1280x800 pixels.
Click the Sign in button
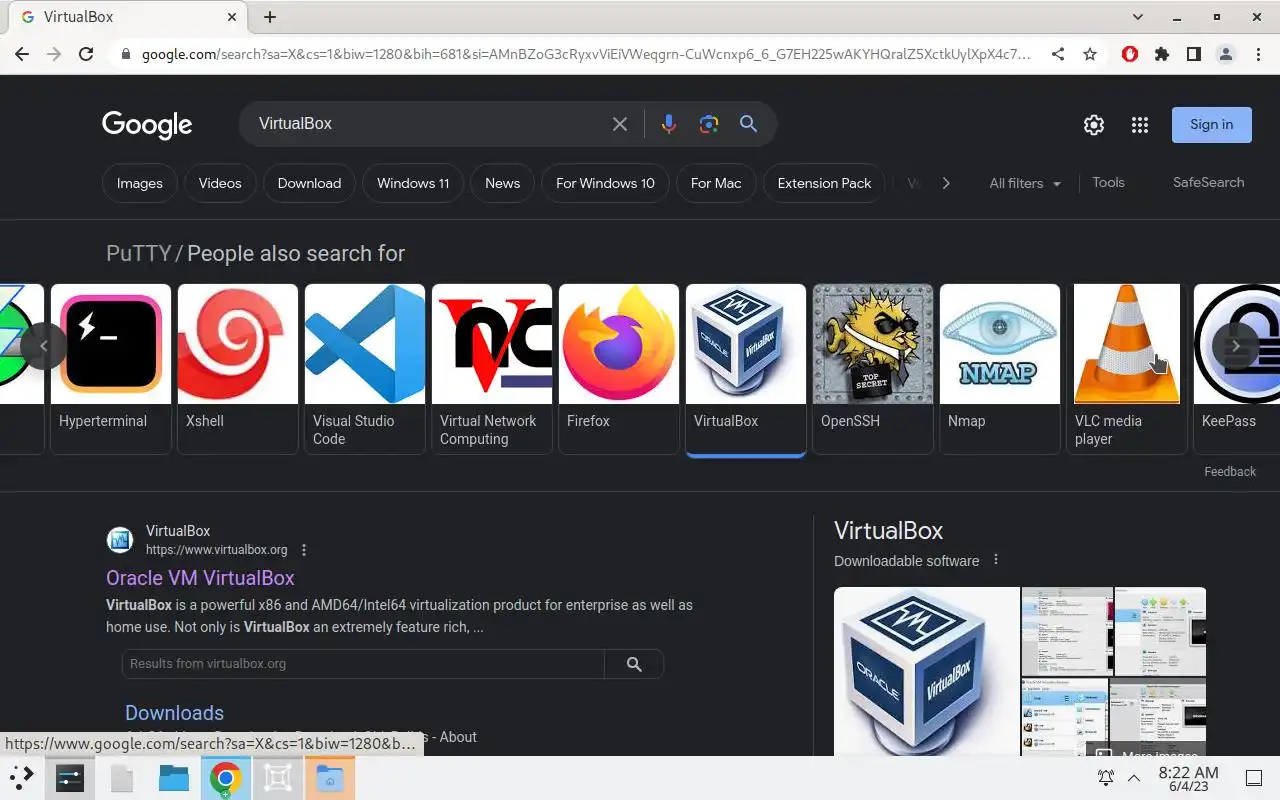click(x=1212, y=125)
